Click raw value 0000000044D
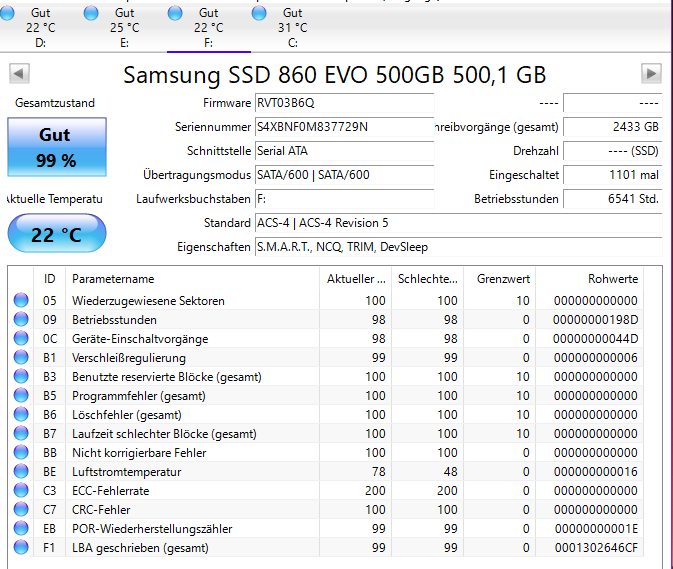 (x=595, y=339)
